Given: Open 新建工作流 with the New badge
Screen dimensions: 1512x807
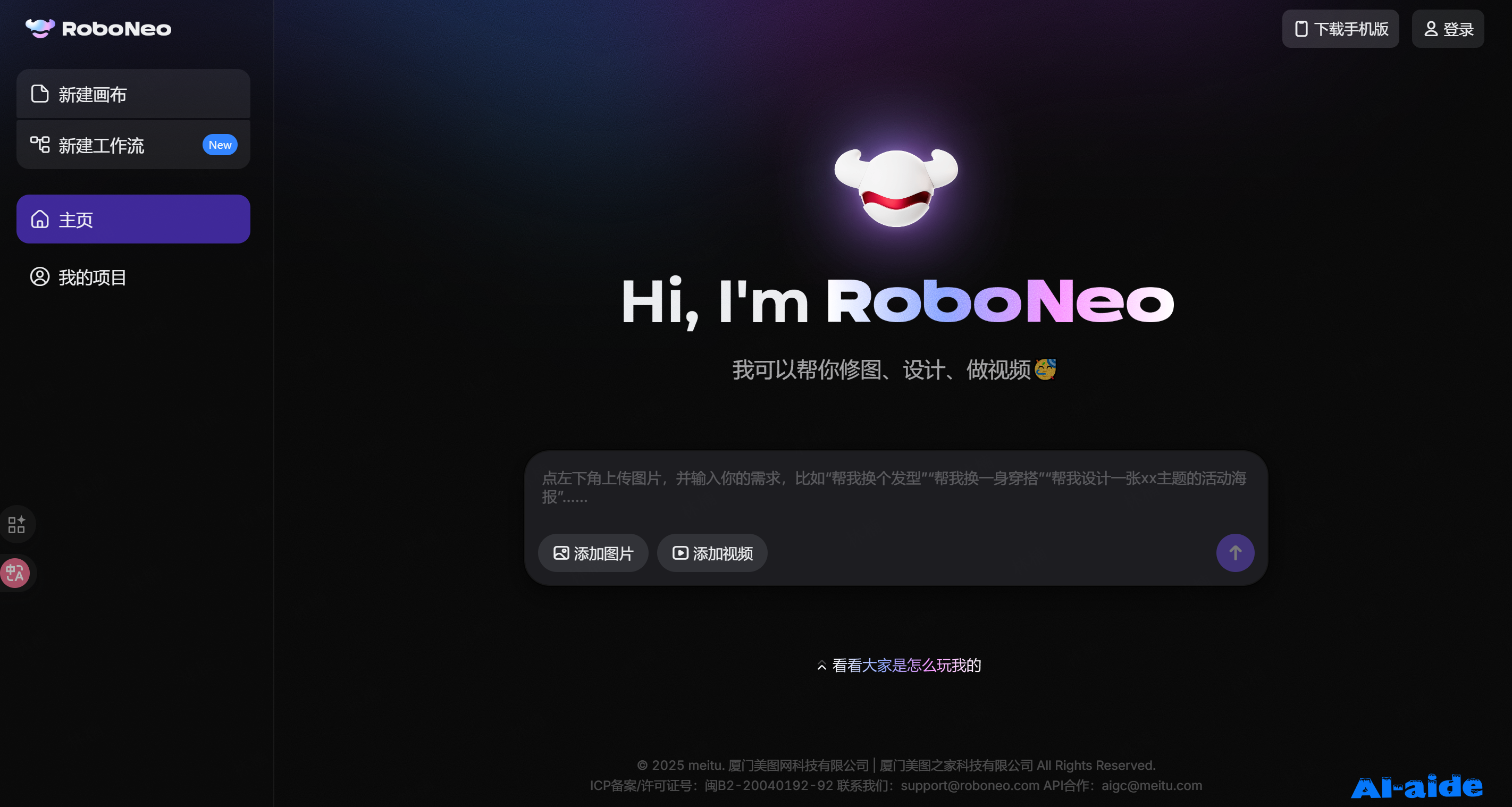Looking at the screenshot, I should pyautogui.click(x=101, y=145).
